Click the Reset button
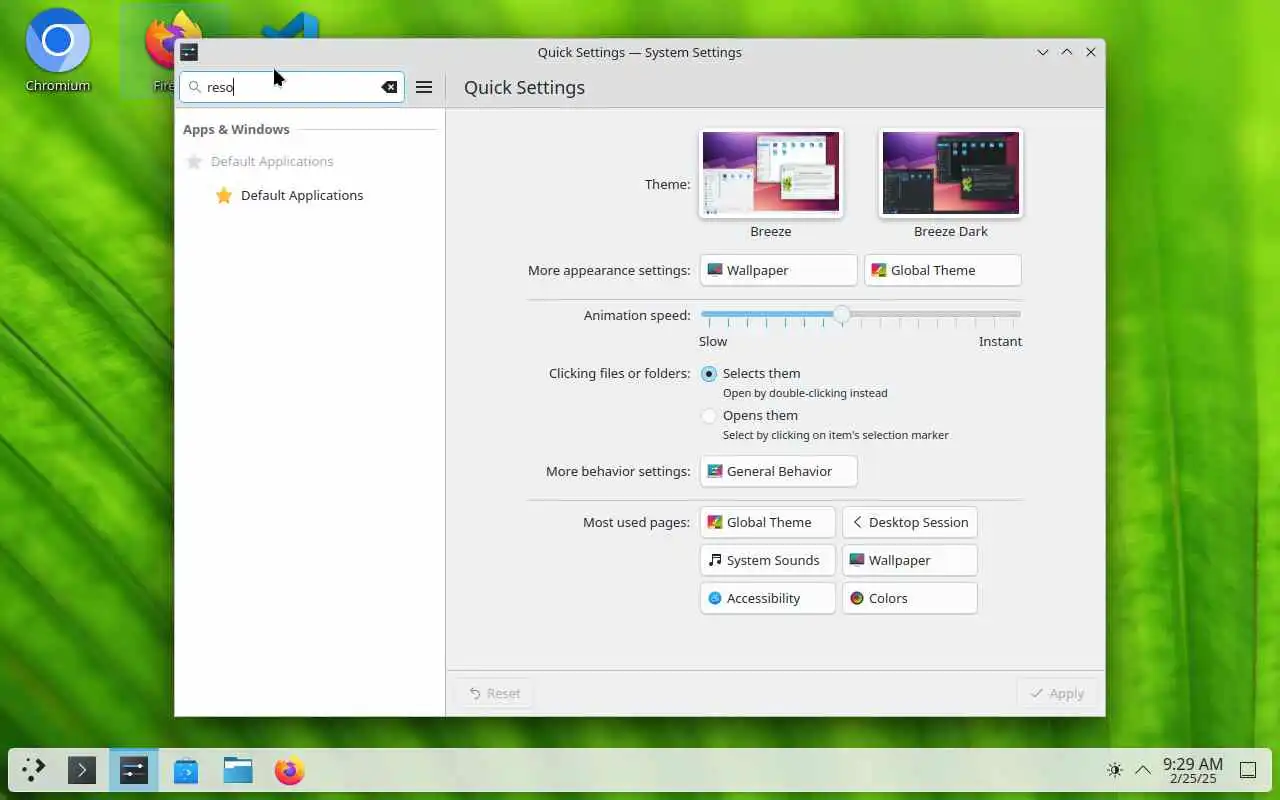Screen dimensions: 1280x800 [494, 693]
